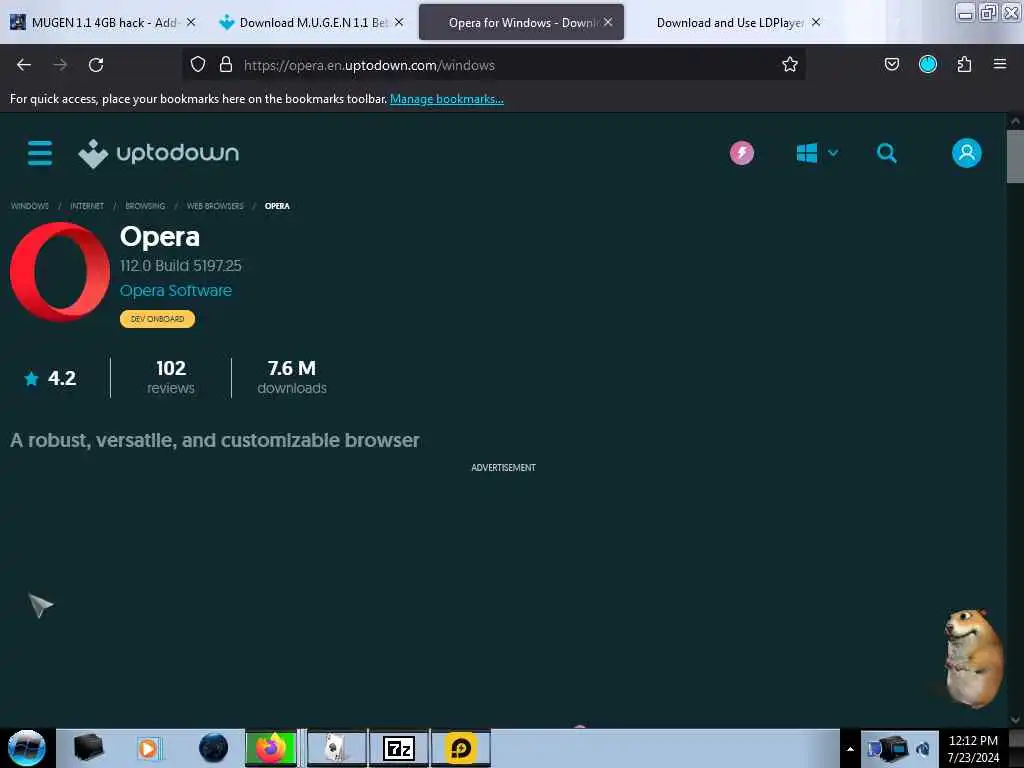Open the 7-Zip taskbar icon
The width and height of the screenshot is (1024, 768).
coord(398,748)
